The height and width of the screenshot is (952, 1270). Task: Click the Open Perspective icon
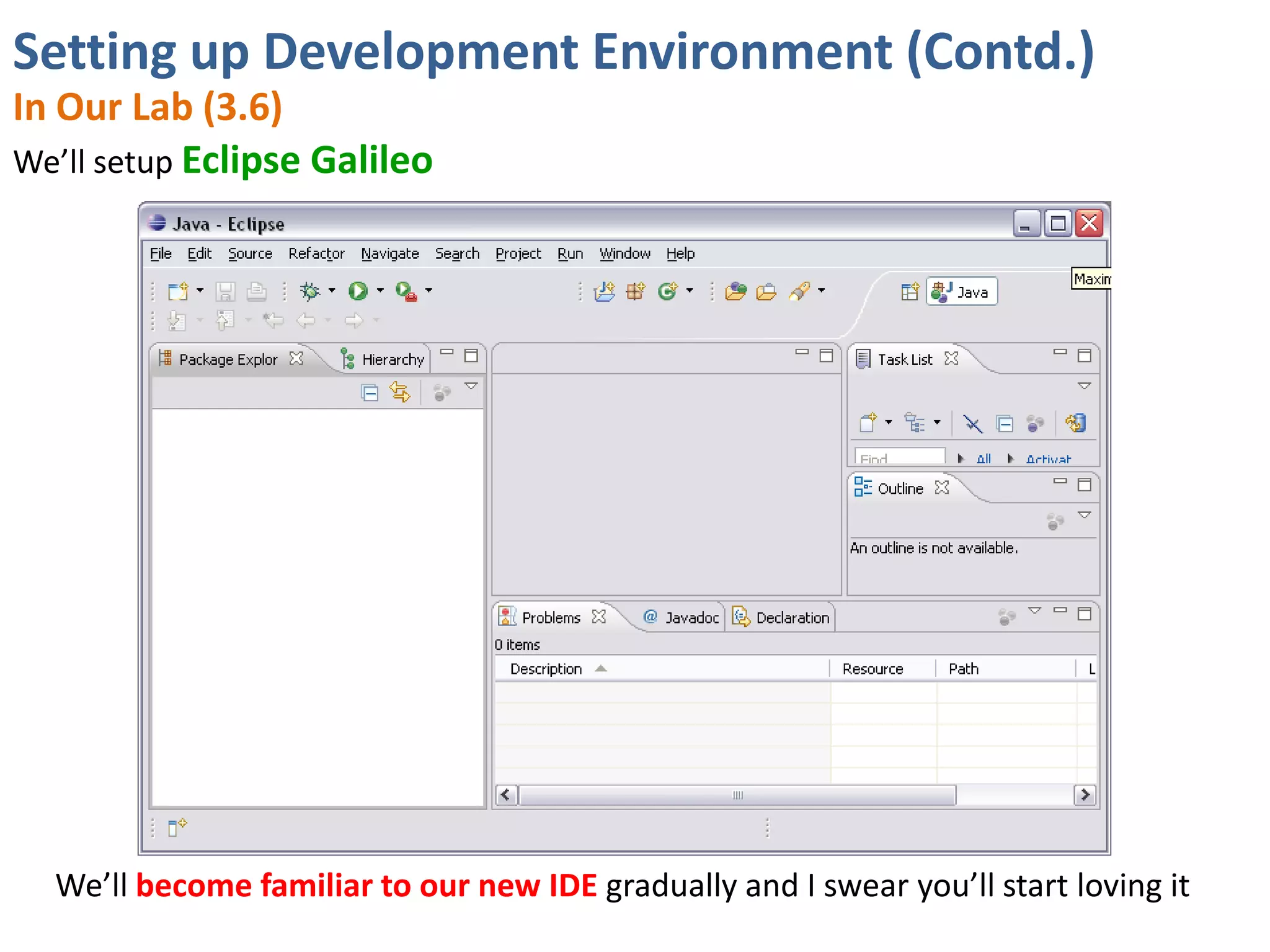pyautogui.click(x=910, y=291)
